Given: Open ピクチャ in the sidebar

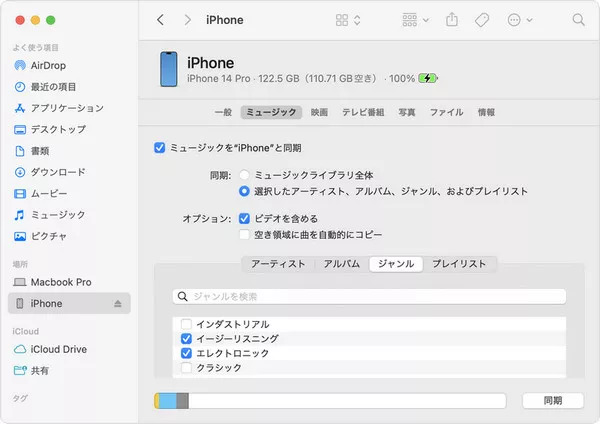Looking at the screenshot, I should point(41,236).
